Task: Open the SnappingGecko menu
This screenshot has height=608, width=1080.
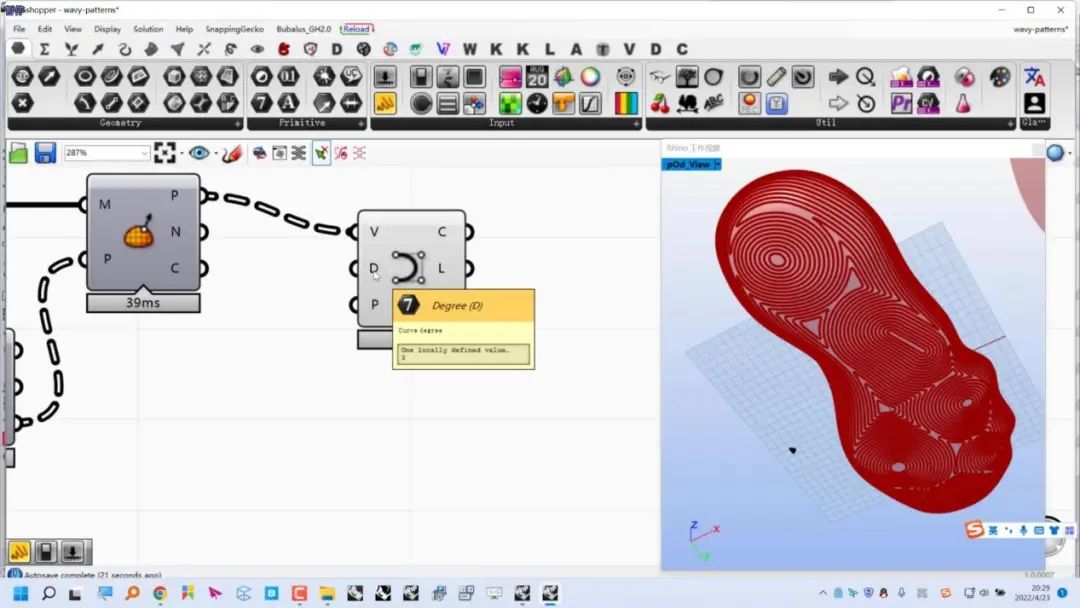Action: [234, 29]
